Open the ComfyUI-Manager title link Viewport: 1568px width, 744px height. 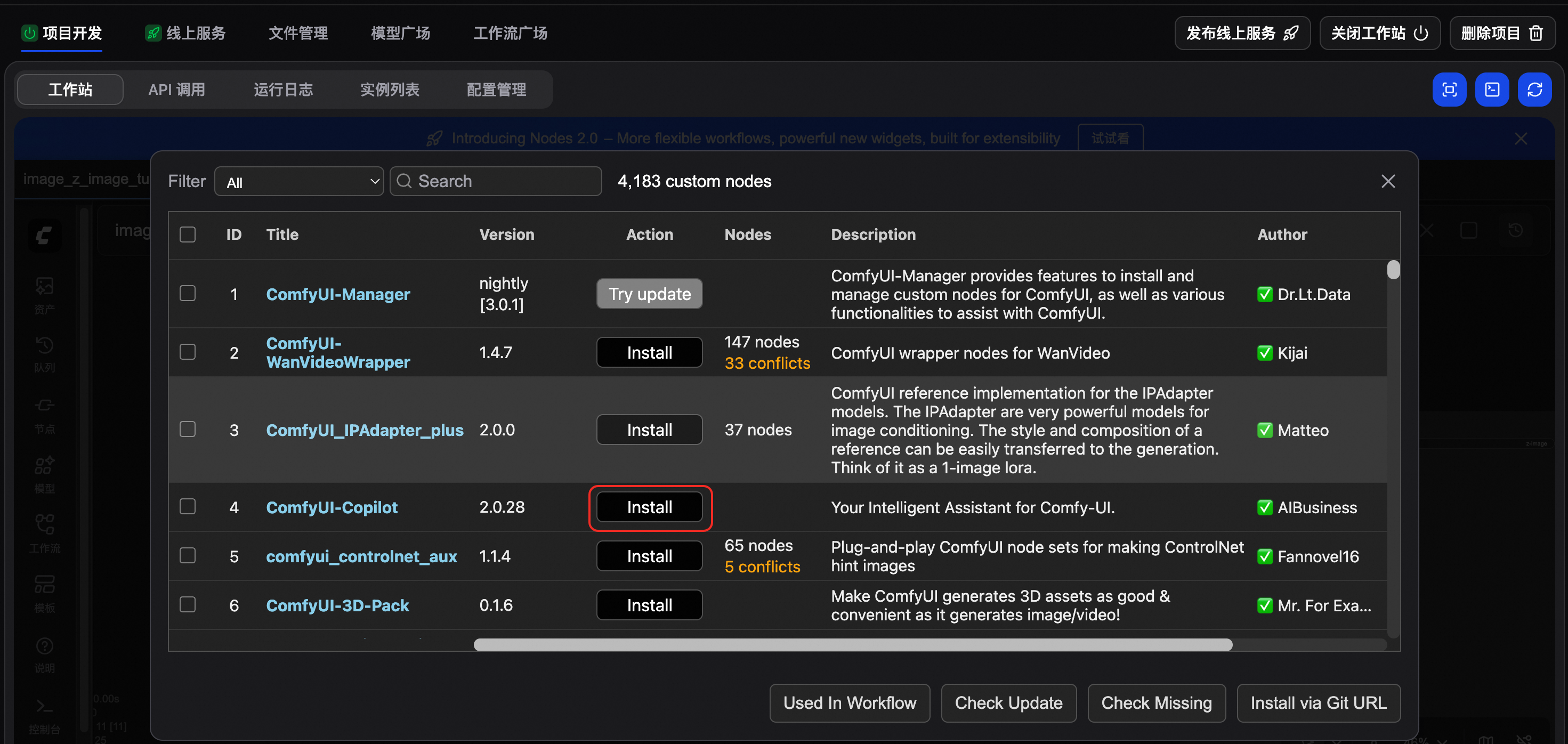(338, 295)
